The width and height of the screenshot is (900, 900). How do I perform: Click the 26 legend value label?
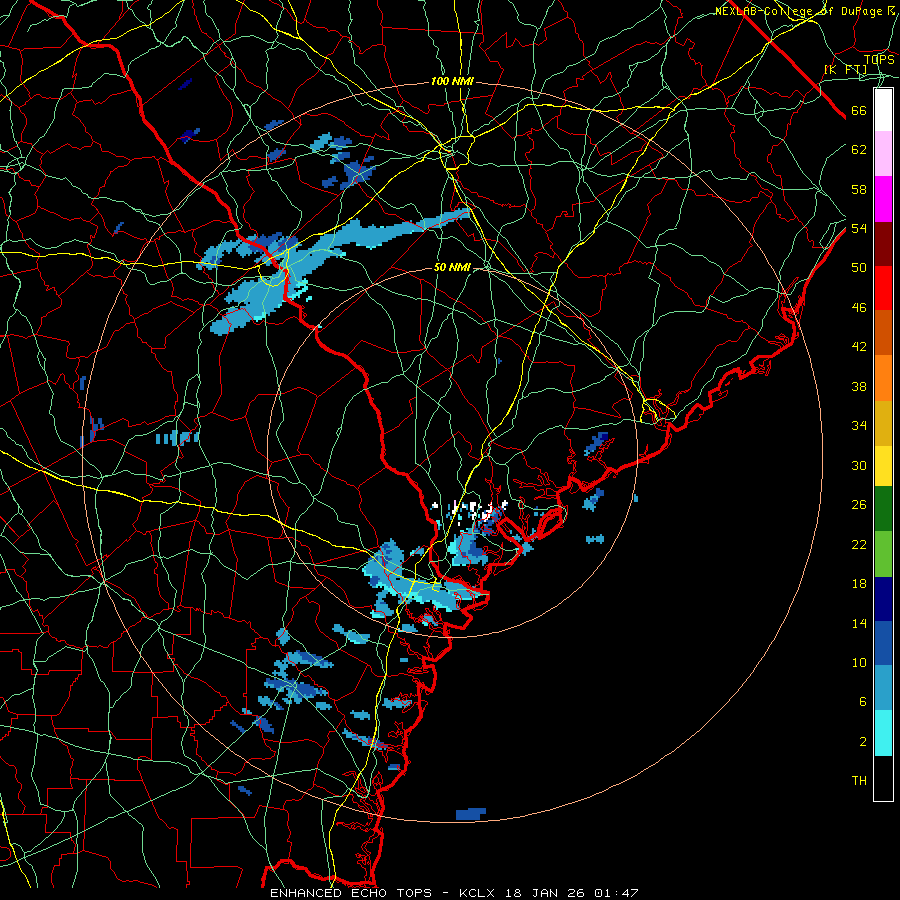tap(859, 505)
